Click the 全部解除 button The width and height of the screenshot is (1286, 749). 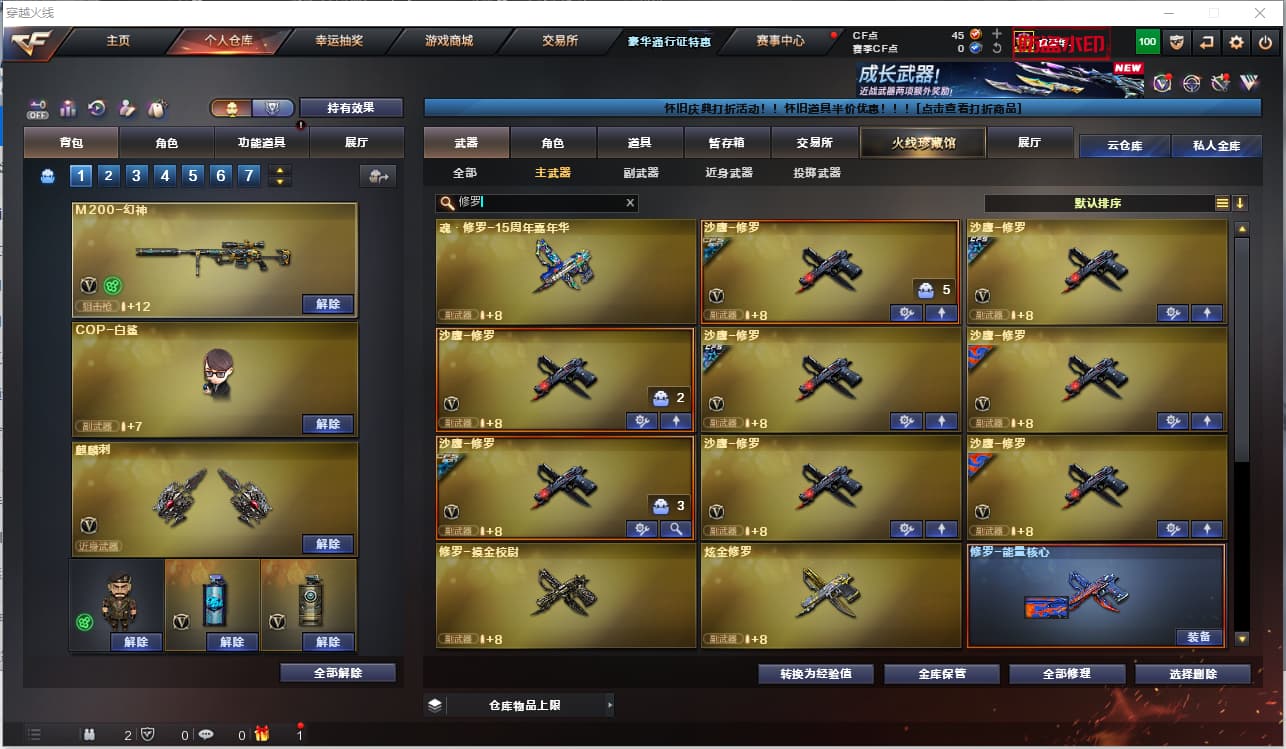[x=338, y=673]
